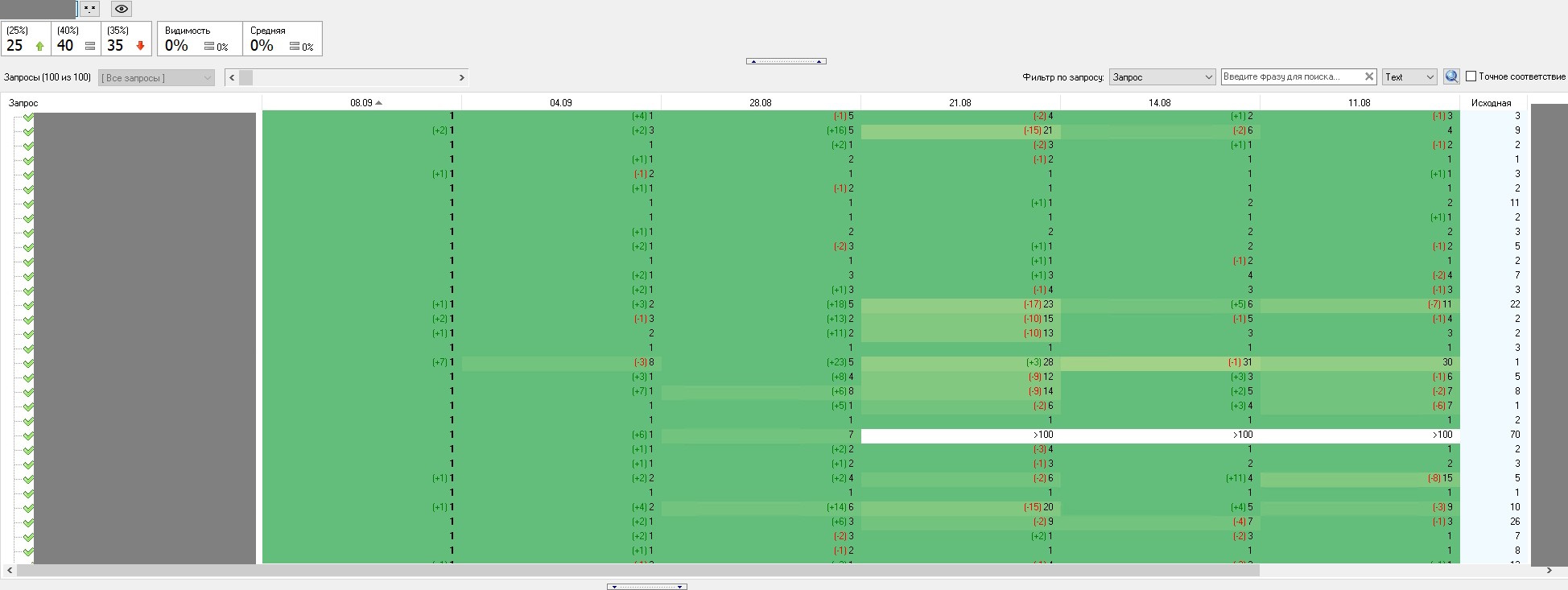Image resolution: width=1568 pixels, height=590 pixels.
Task: Open the Запрос filter dropdown
Action: (x=1162, y=76)
